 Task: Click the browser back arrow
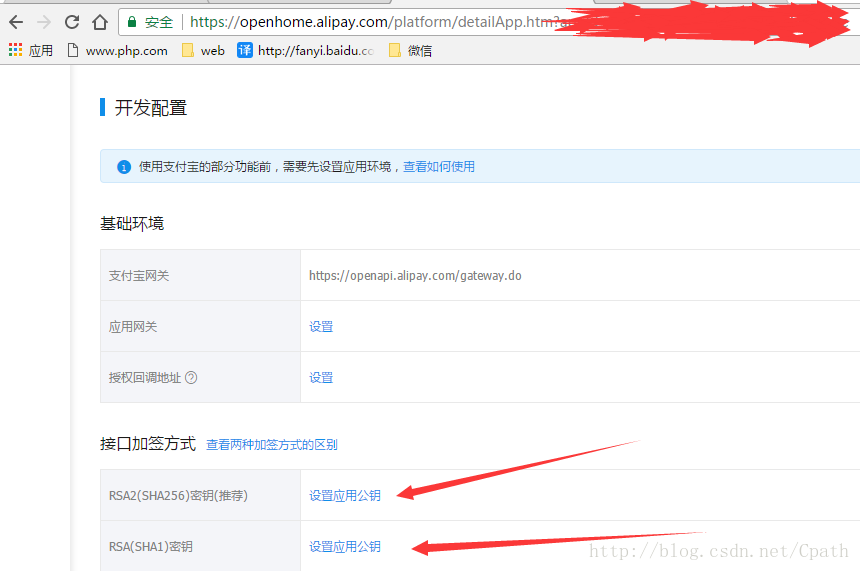click(16, 22)
